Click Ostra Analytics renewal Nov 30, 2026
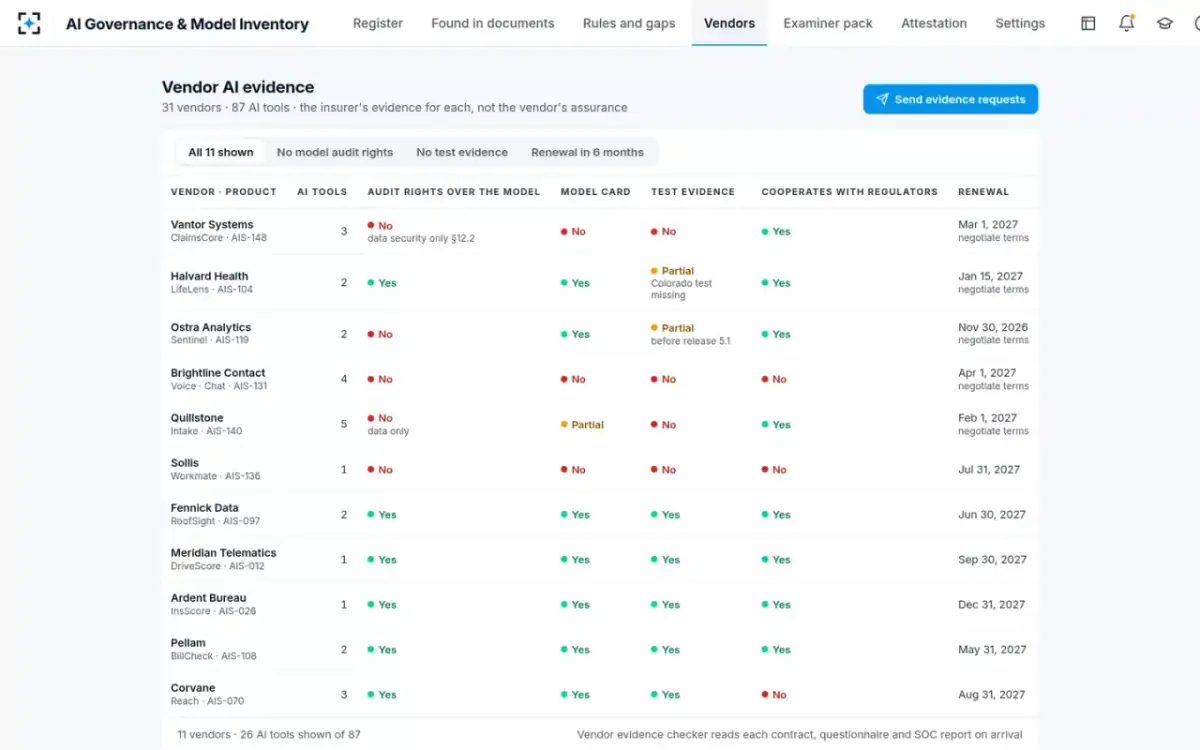Screen dimensions: 1200x750 [992, 327]
